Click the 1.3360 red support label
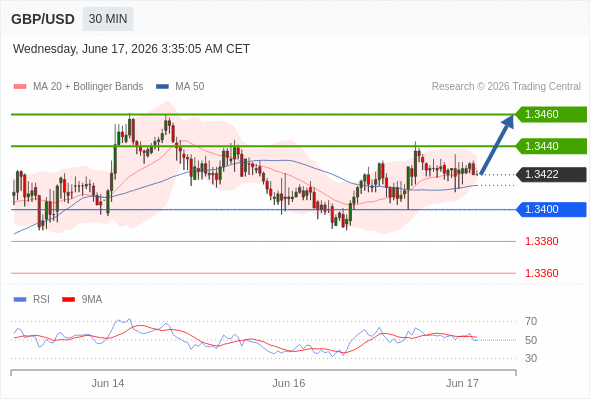This screenshot has height=400, width=590. pos(541,273)
